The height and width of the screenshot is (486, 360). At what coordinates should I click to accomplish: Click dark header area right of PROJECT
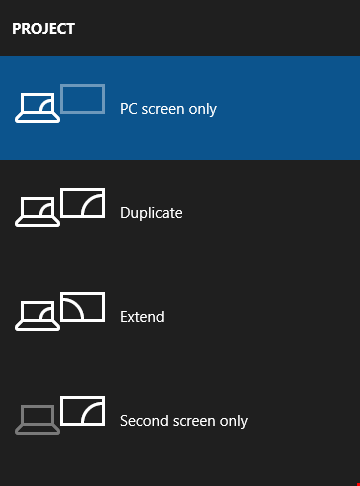coord(217,28)
